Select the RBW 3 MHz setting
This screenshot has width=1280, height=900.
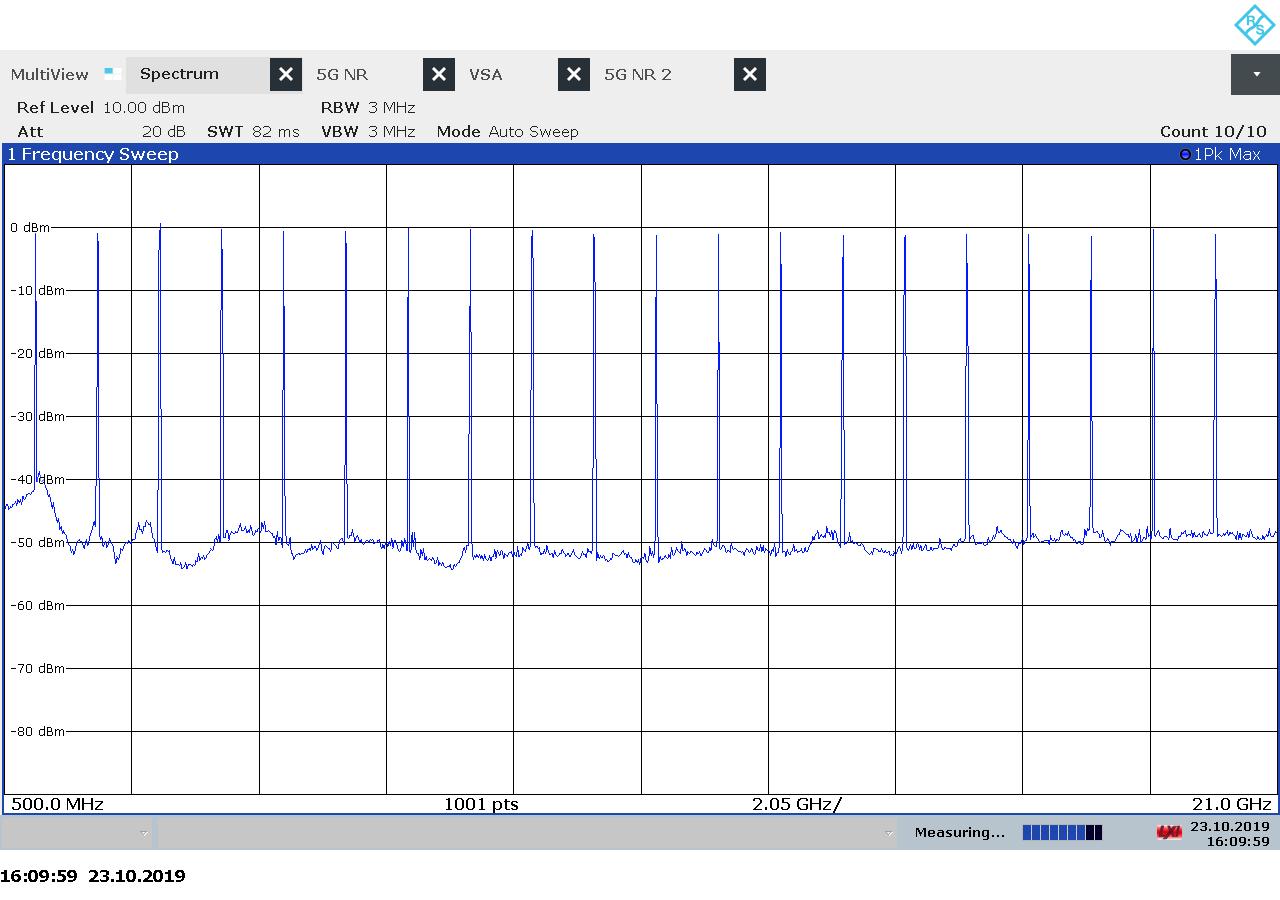tap(367, 108)
